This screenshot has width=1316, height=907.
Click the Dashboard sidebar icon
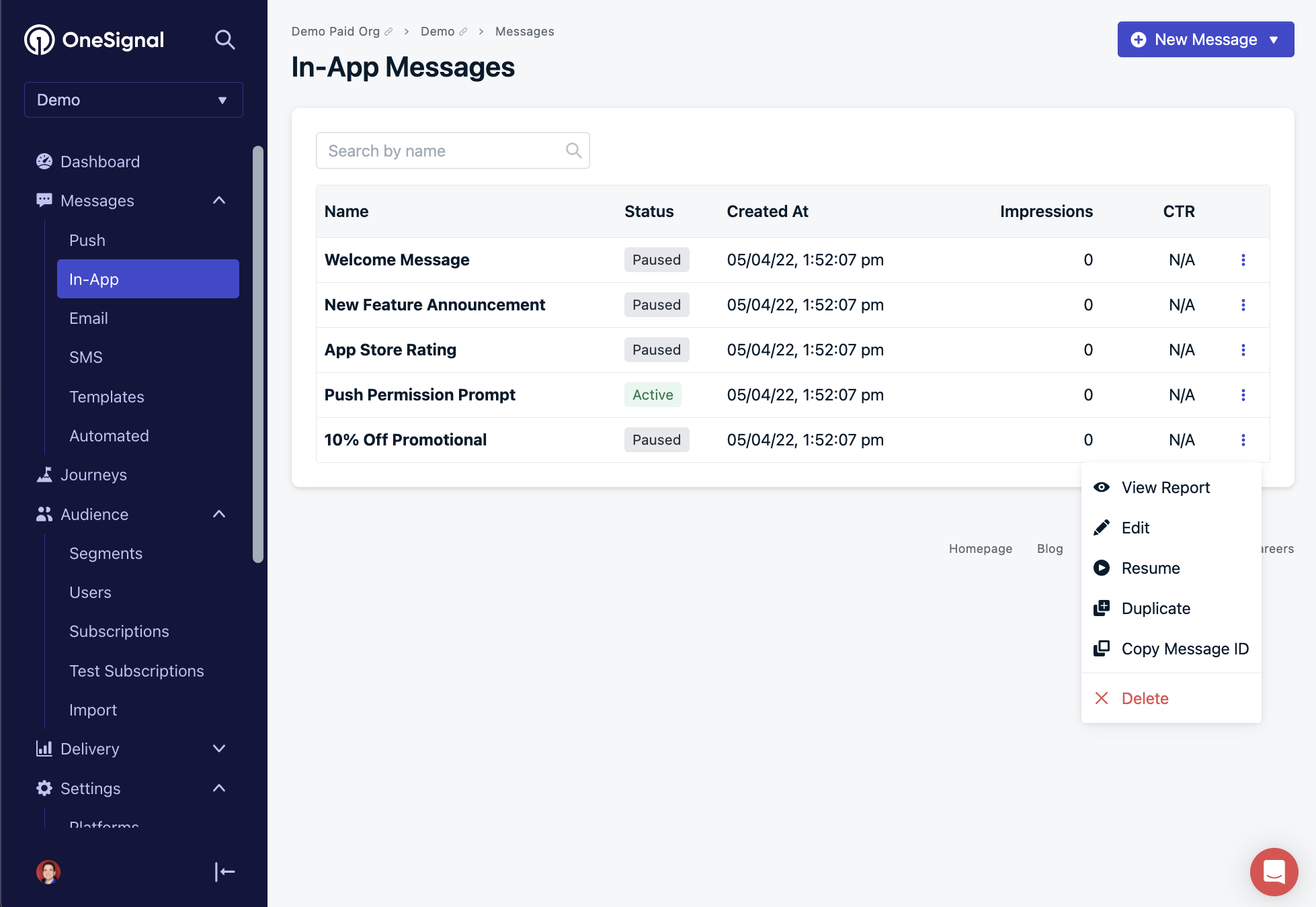click(44, 161)
